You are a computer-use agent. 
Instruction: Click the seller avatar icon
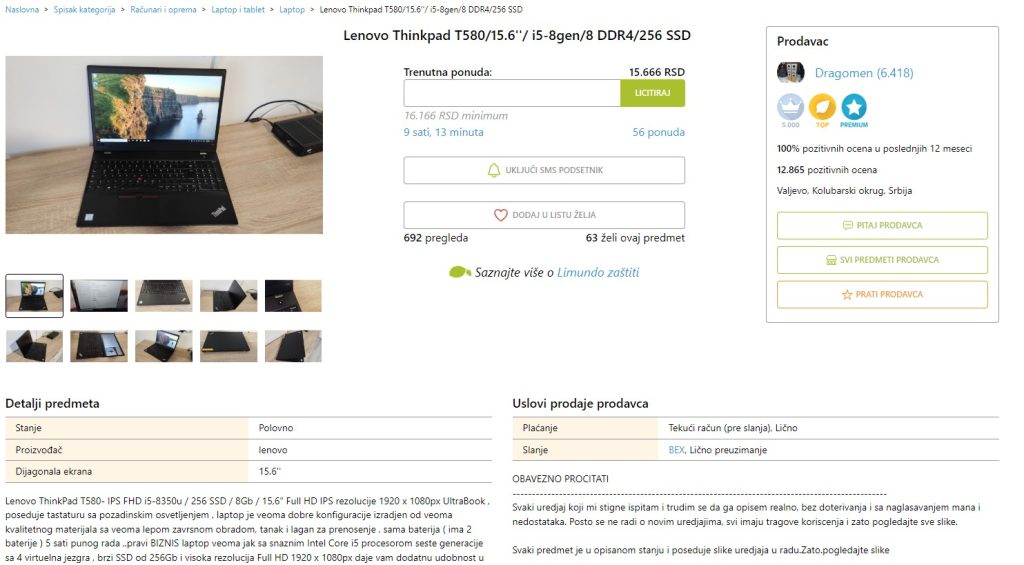pyautogui.click(x=790, y=73)
